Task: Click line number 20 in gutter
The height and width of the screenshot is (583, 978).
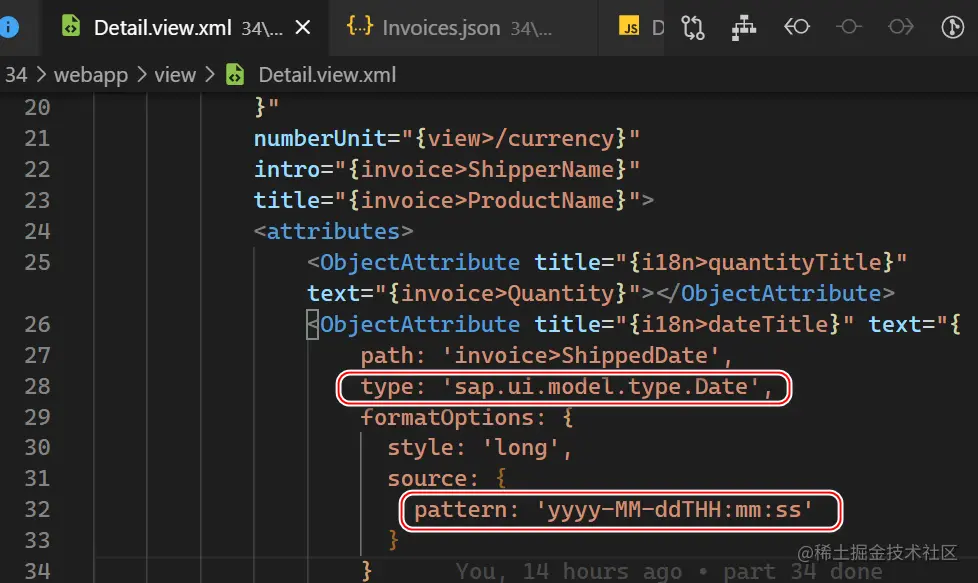Action: click(37, 108)
